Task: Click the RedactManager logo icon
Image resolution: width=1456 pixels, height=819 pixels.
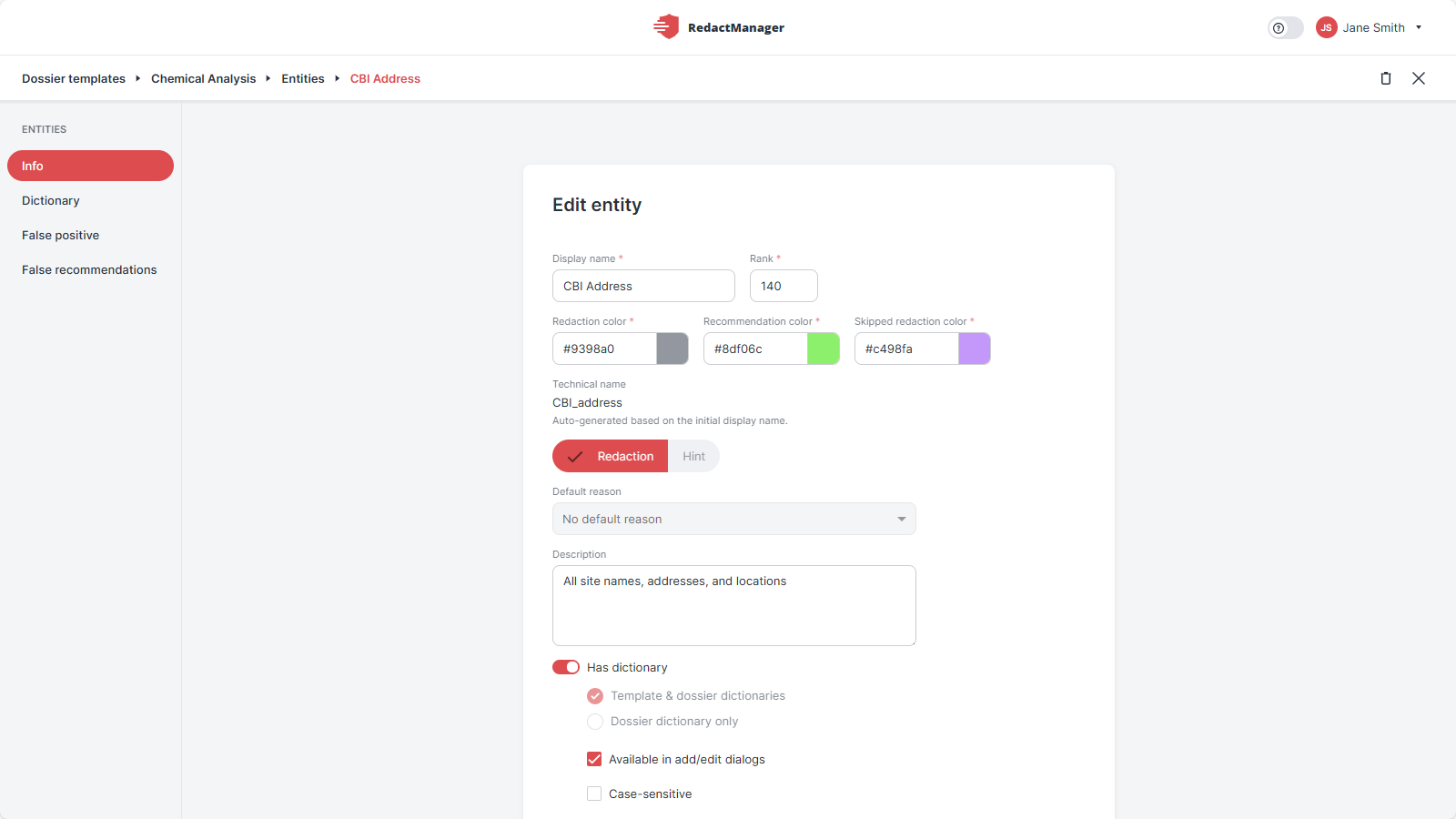Action: click(666, 26)
